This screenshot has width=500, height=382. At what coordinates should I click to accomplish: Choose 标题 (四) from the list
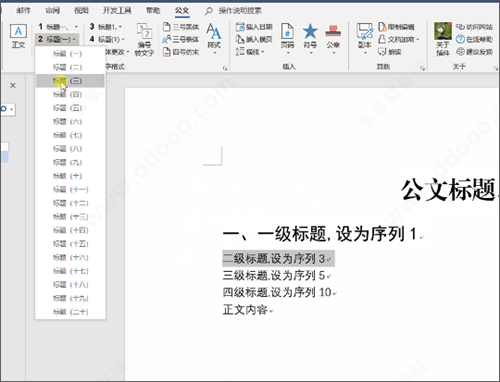70,94
